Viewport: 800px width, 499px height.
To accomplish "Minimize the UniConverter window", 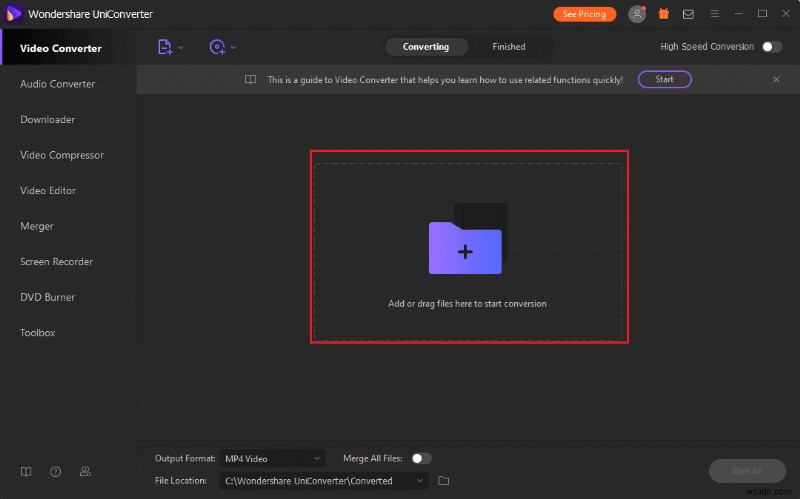I will (738, 14).
